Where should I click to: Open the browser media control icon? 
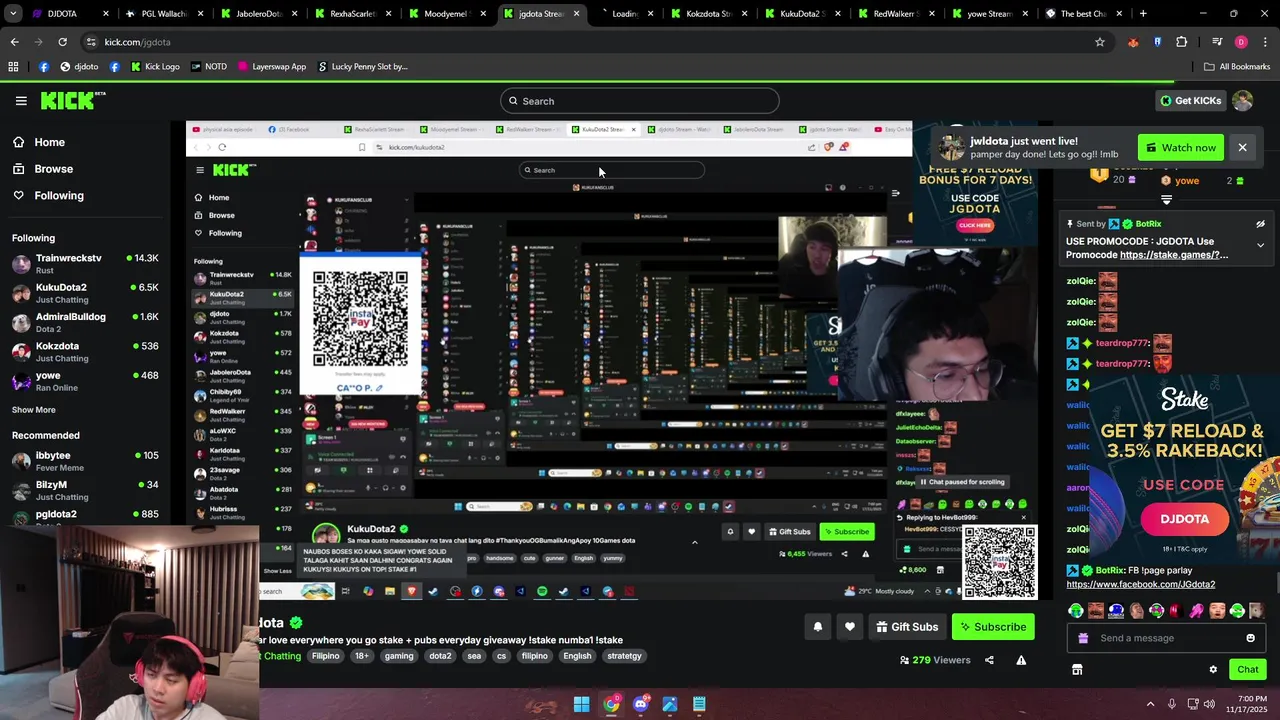coord(1217,42)
